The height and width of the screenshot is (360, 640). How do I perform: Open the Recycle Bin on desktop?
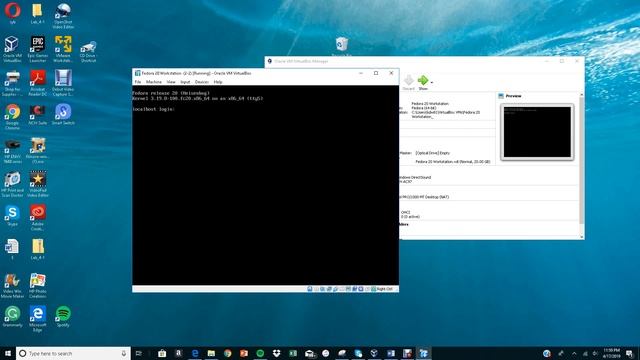coord(342,46)
